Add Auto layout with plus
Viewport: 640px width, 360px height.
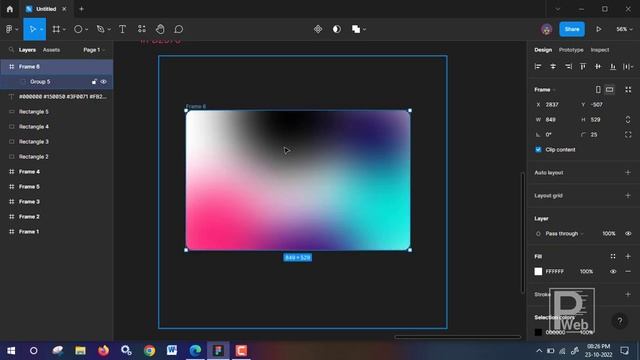628,173
